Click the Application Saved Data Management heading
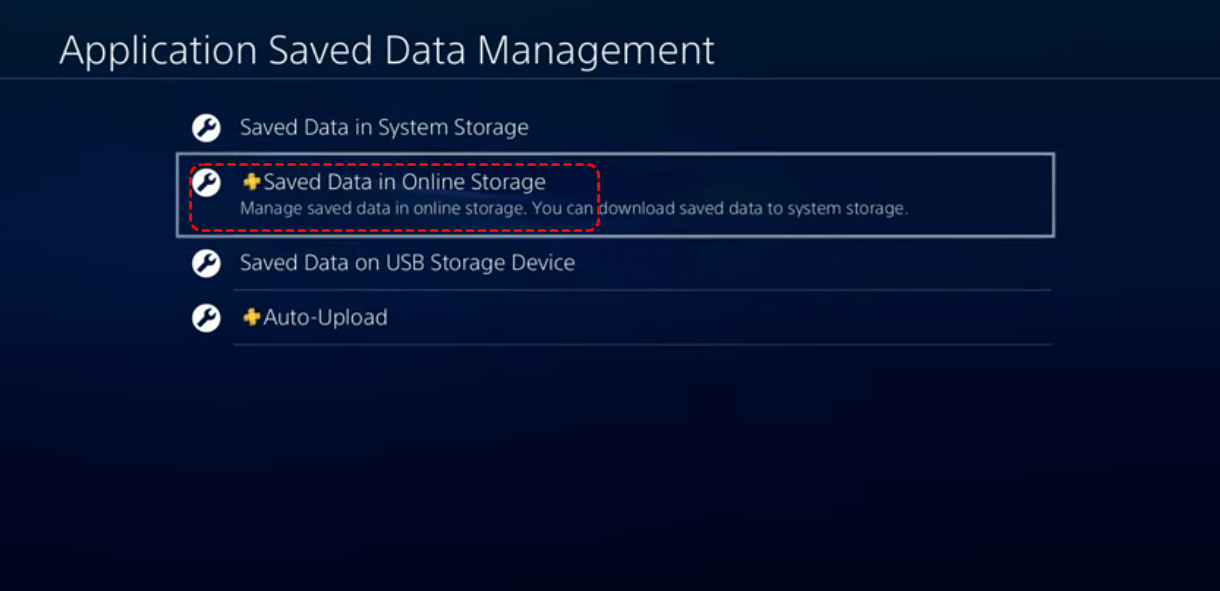Viewport: 1220px width, 591px height. [387, 51]
